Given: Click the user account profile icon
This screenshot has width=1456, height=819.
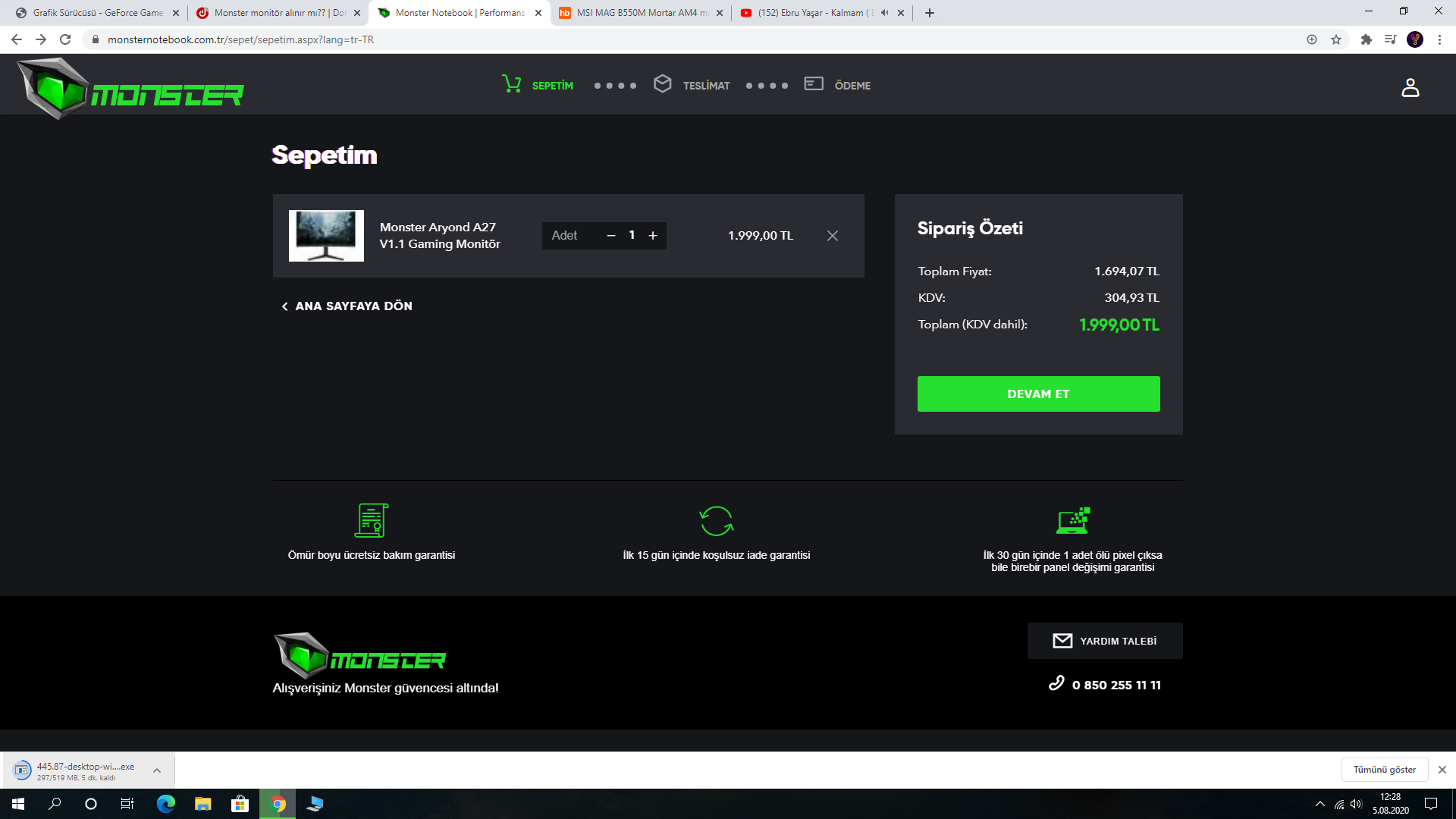Looking at the screenshot, I should [x=1410, y=88].
